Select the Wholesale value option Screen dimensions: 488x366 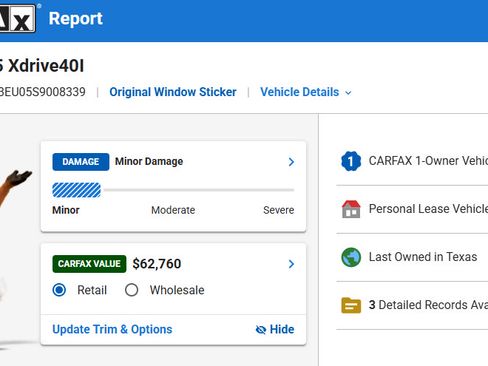coord(131,290)
